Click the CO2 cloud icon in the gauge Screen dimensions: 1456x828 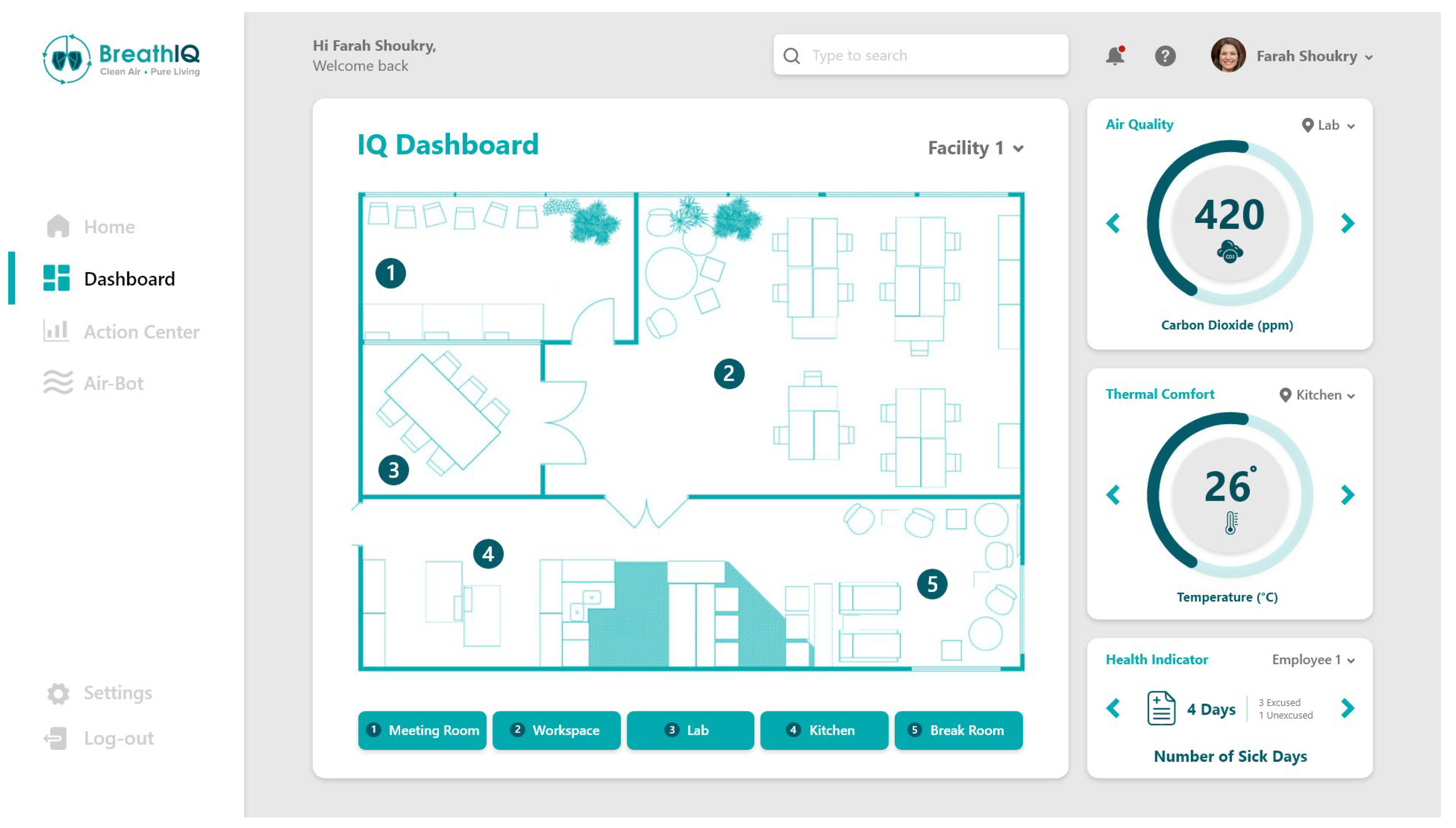tap(1229, 251)
